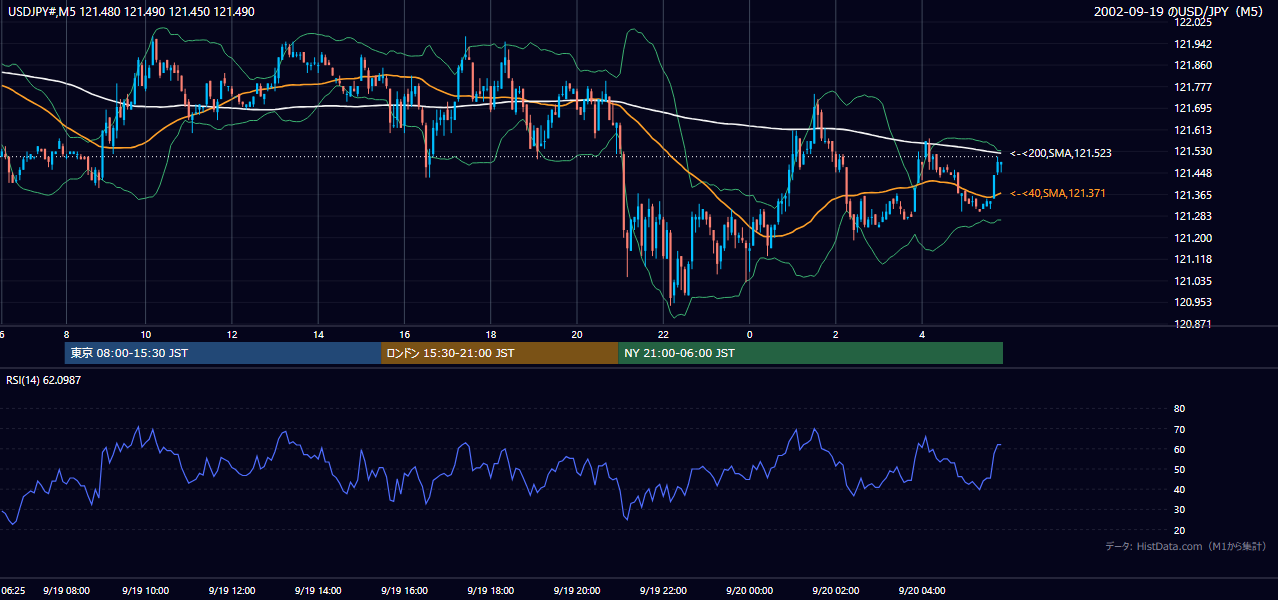Click hour marker 18 on price chart axis
Screen dimensions: 1278x600
point(491,334)
